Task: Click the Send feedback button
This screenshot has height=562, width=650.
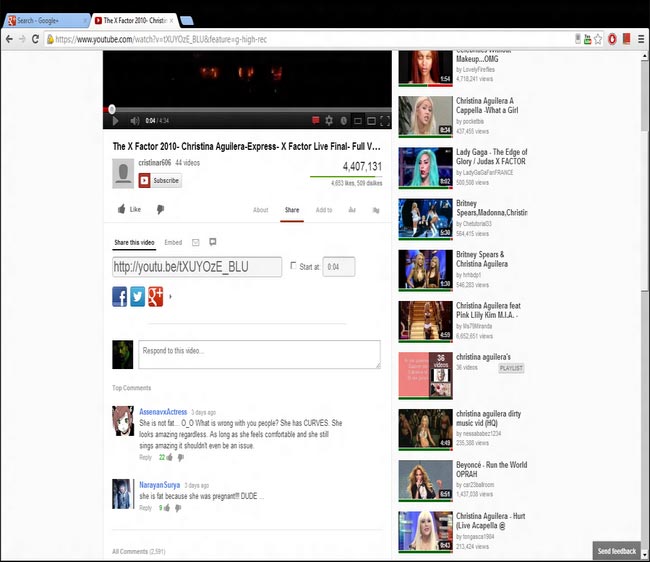Action: 616,551
